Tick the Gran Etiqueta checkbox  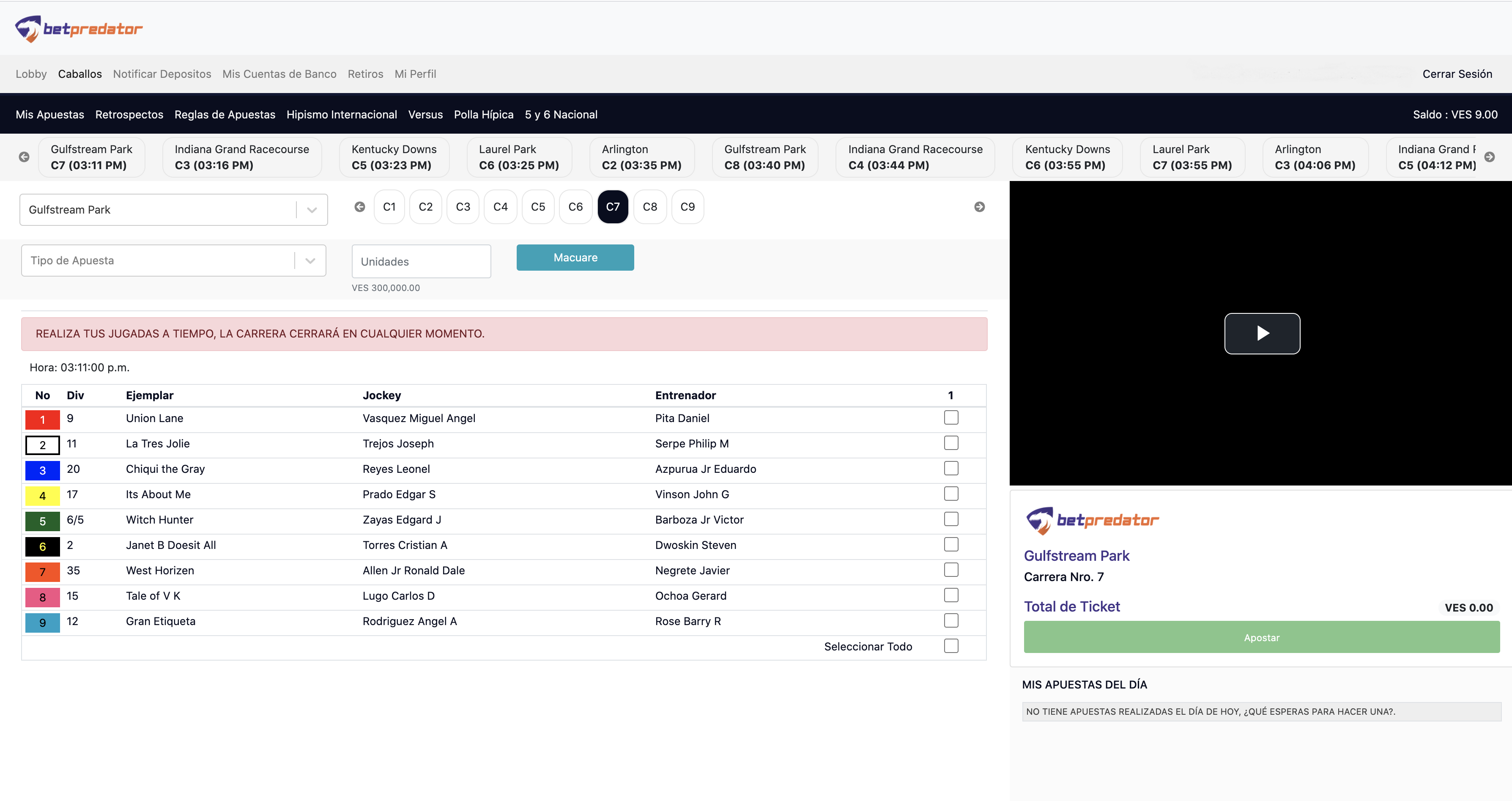click(x=951, y=621)
